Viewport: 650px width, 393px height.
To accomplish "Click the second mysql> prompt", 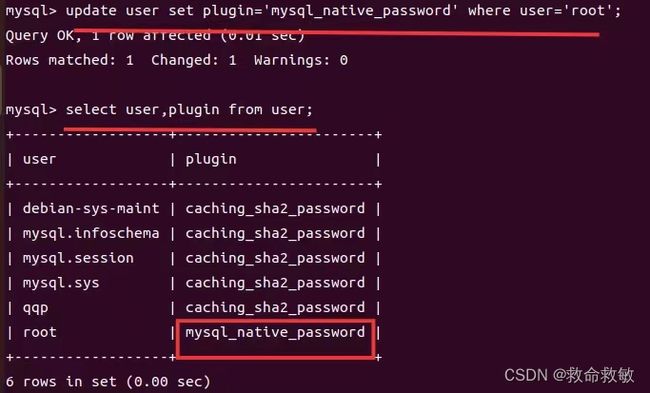I will [31, 110].
